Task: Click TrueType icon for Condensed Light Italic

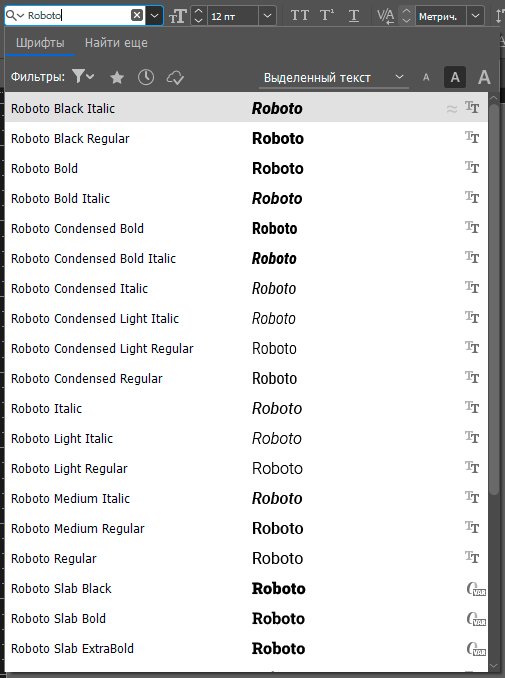Action: coord(472,317)
